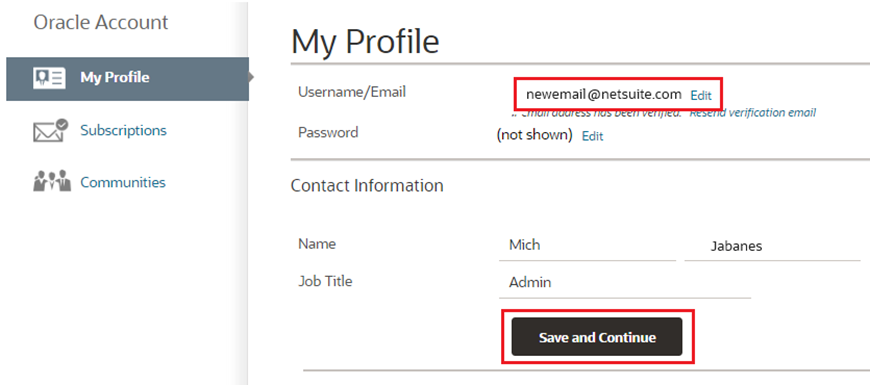870x385 pixels.
Task: Click the My Profile page heading
Action: click(x=365, y=42)
